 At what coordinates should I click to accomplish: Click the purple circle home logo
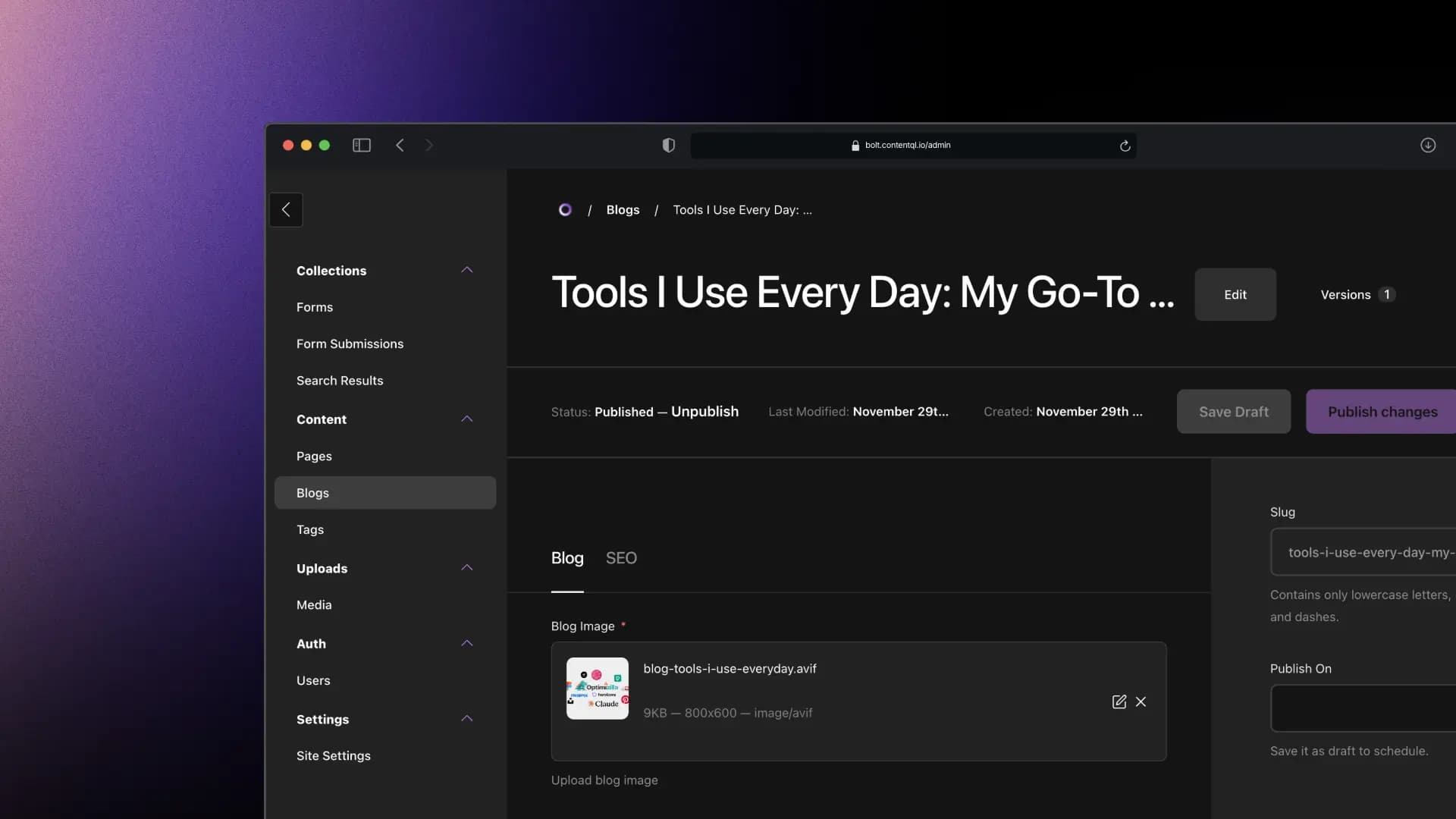(x=565, y=210)
